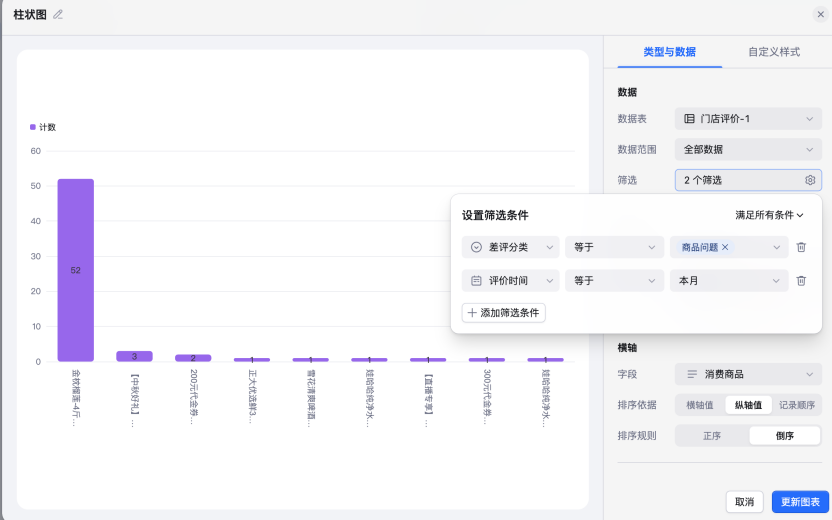
Task: Open the 门店评价-1 data table dropdown
Action: coord(748,119)
